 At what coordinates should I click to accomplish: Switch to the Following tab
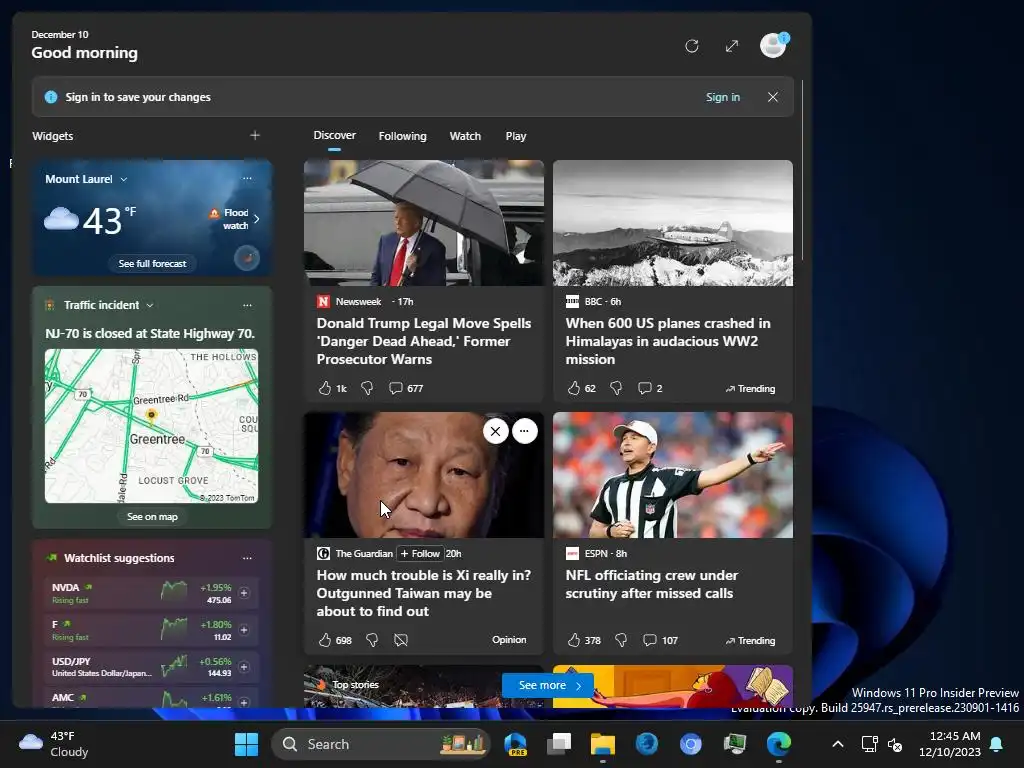[x=402, y=136]
